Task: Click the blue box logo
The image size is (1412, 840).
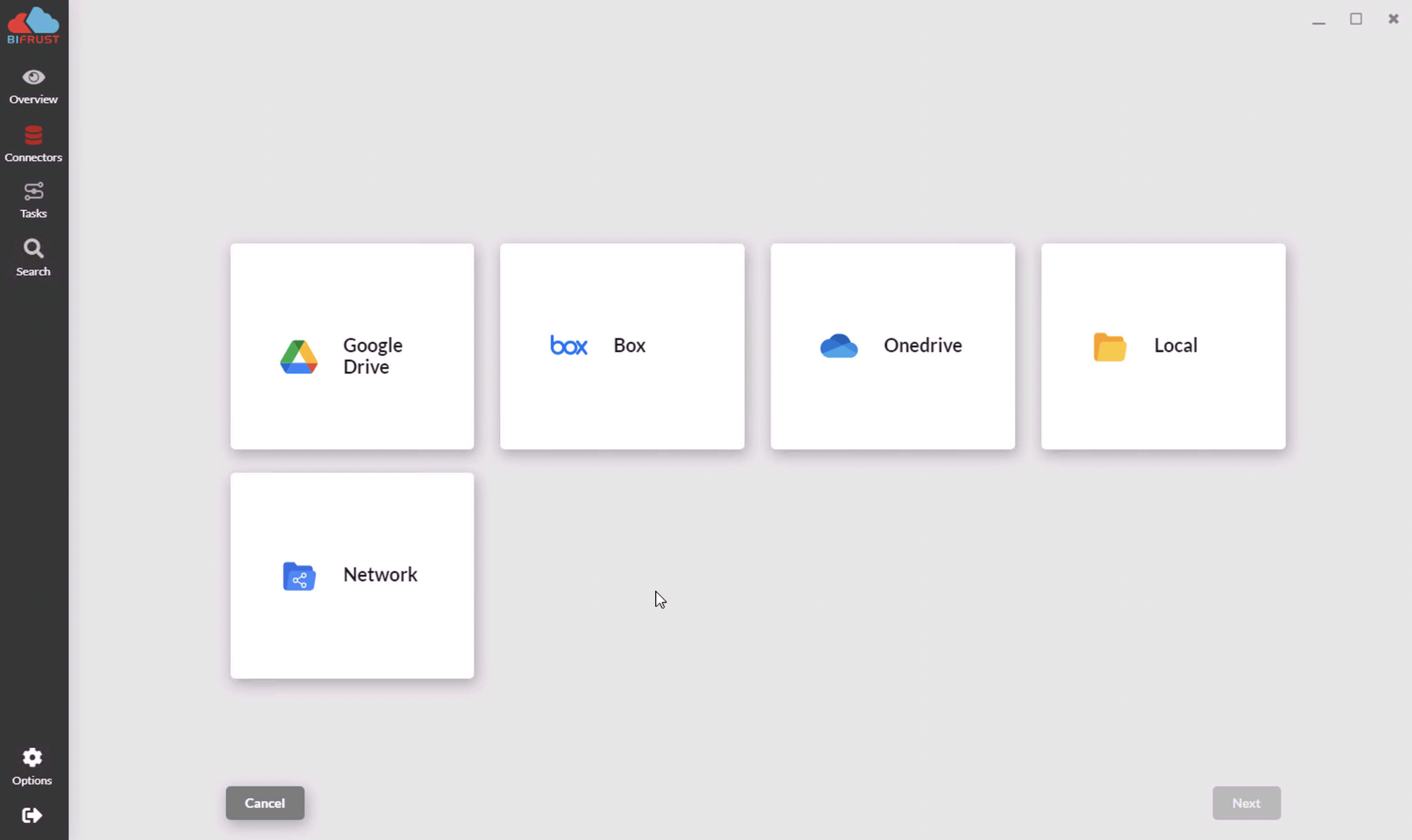Action: tap(569, 345)
